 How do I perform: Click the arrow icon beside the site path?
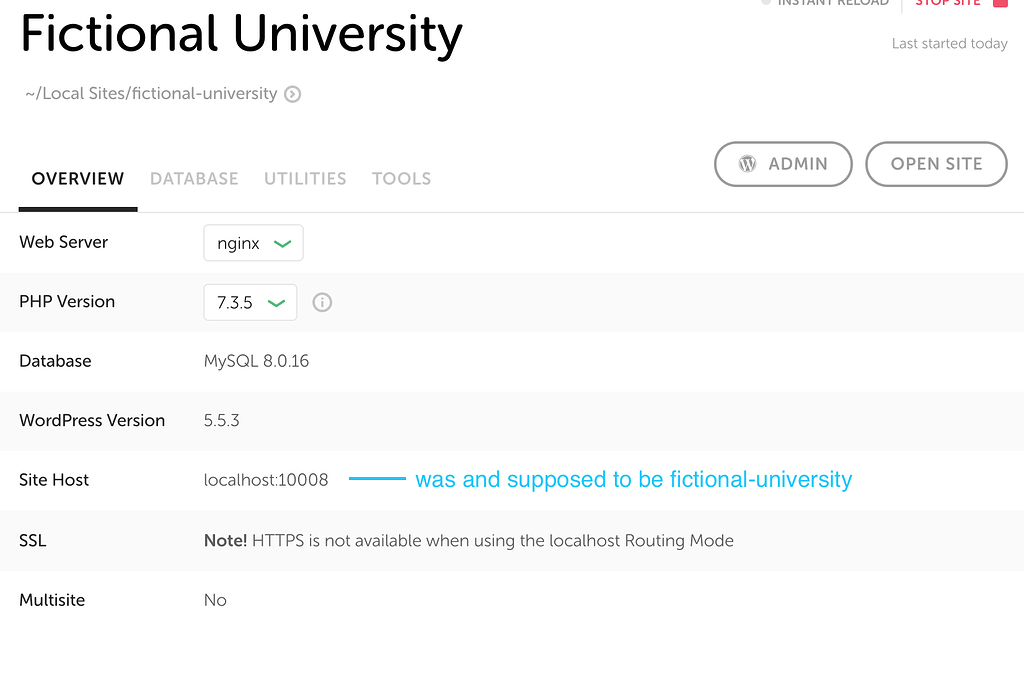click(292, 94)
